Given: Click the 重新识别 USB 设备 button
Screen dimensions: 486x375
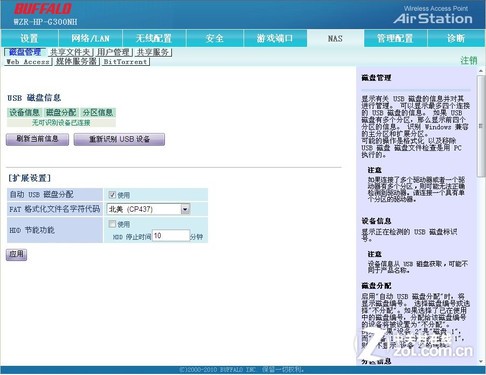Looking at the screenshot, I should point(119,139).
